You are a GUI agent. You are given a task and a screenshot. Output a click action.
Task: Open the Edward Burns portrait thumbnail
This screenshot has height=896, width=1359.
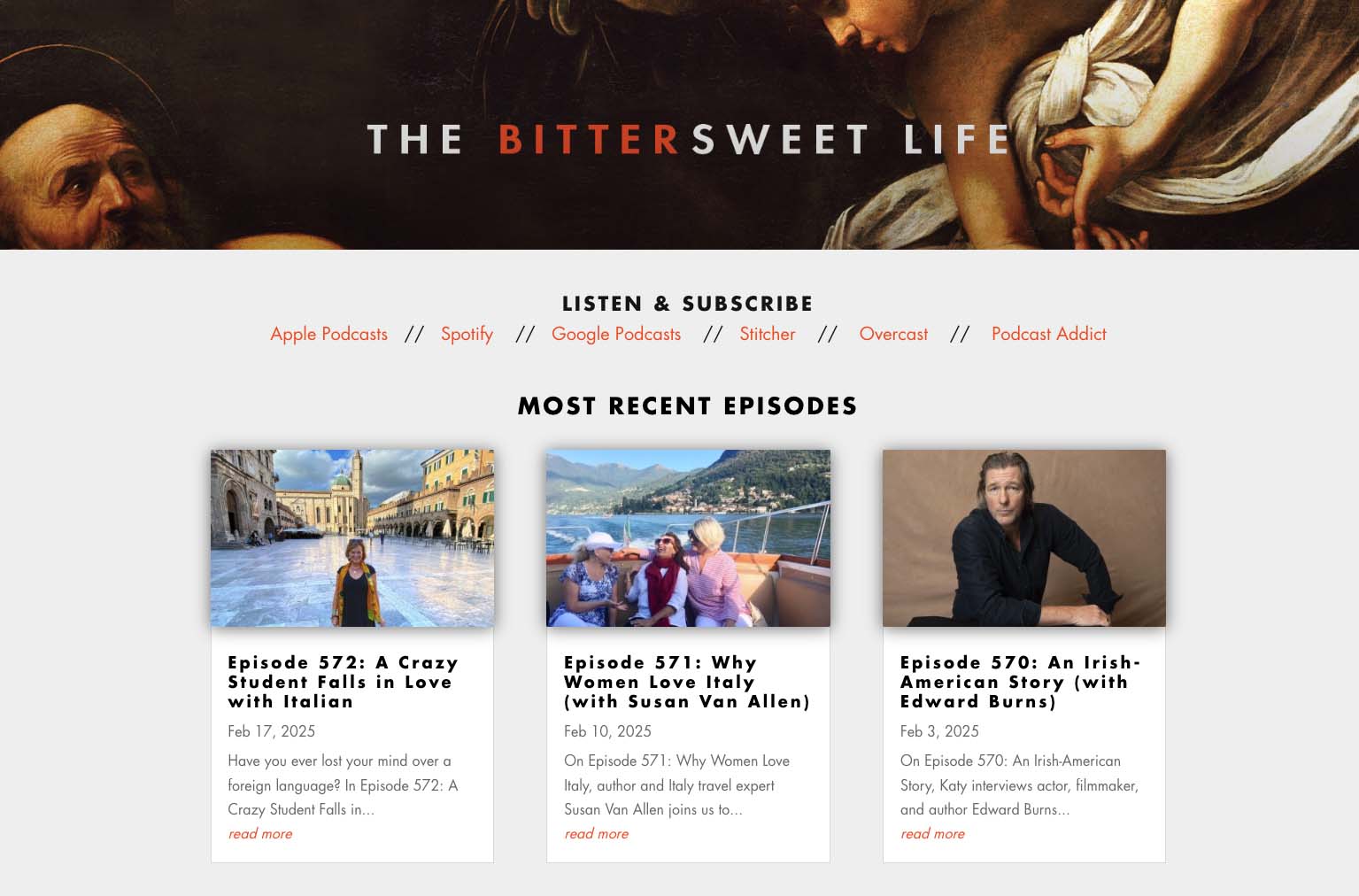tap(1024, 538)
